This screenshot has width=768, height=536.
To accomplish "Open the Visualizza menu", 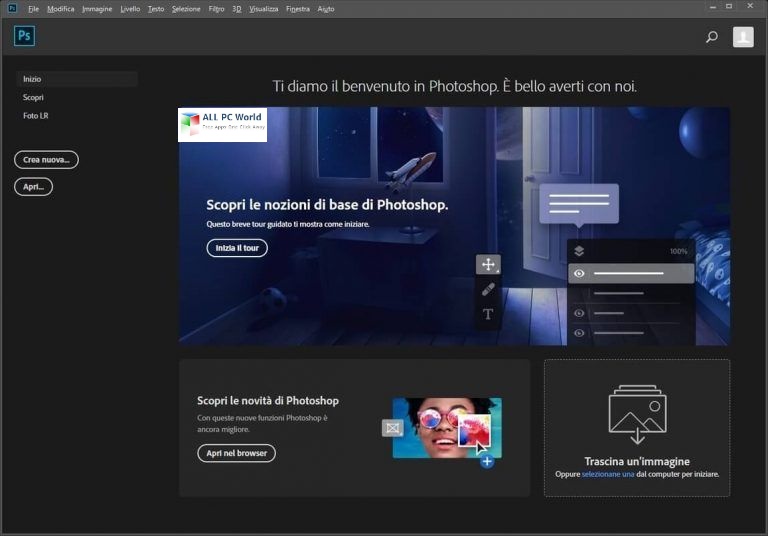I will click(x=264, y=9).
